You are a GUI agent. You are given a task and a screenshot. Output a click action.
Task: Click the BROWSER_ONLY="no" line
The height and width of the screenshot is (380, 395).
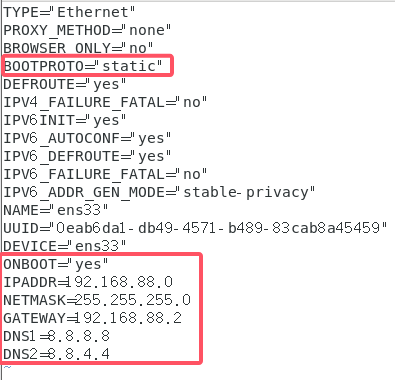click(78, 48)
